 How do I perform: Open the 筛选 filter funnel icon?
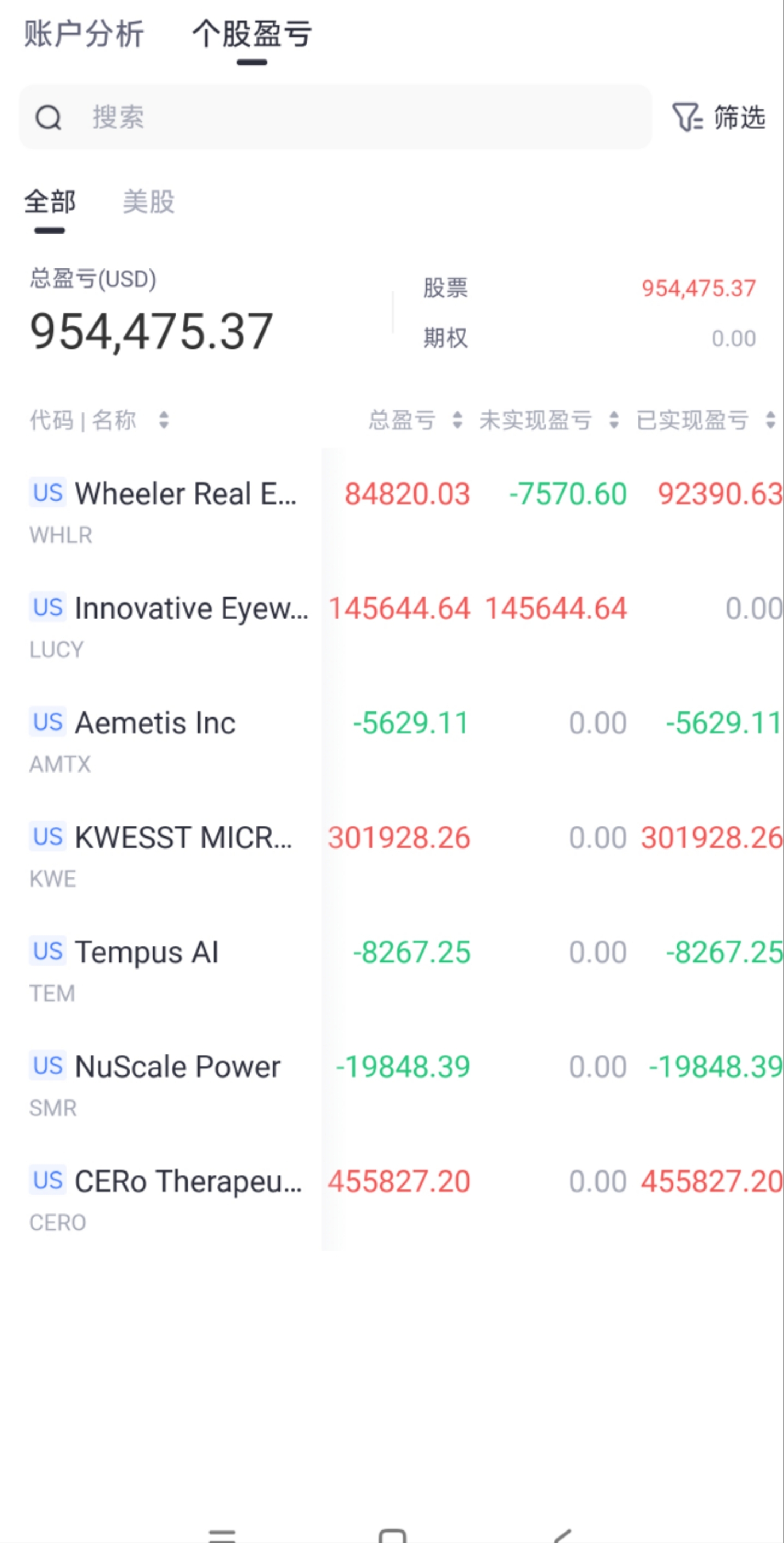pyautogui.click(x=686, y=117)
